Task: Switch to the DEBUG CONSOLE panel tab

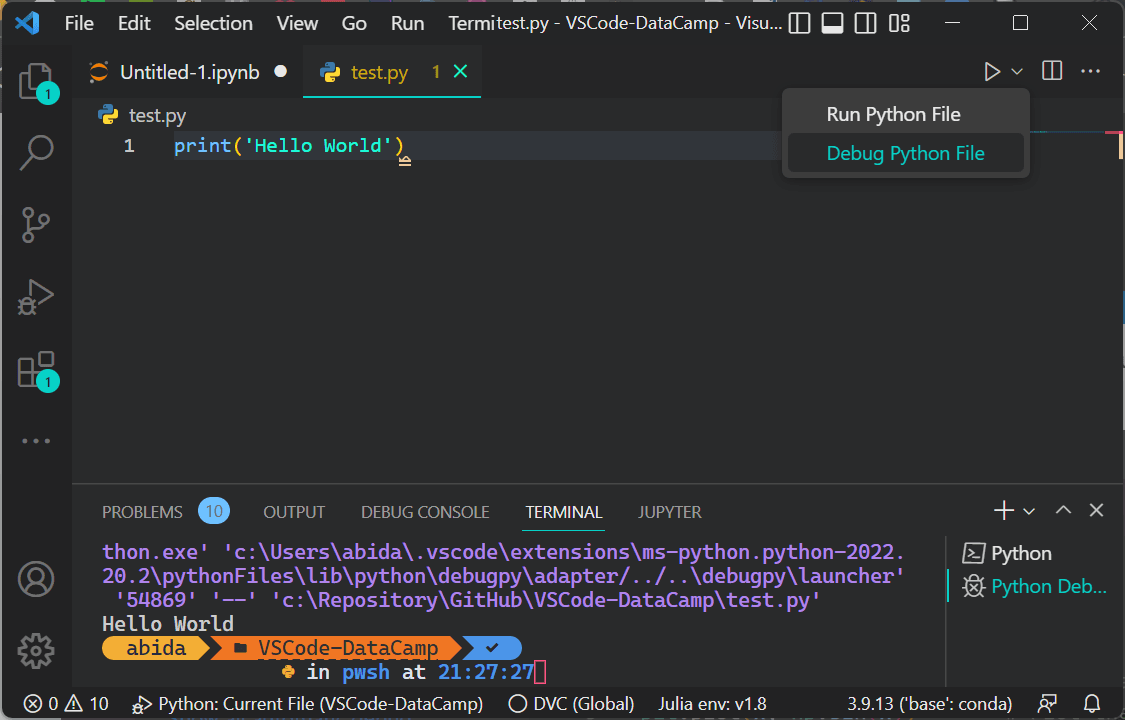Action: coord(425,512)
